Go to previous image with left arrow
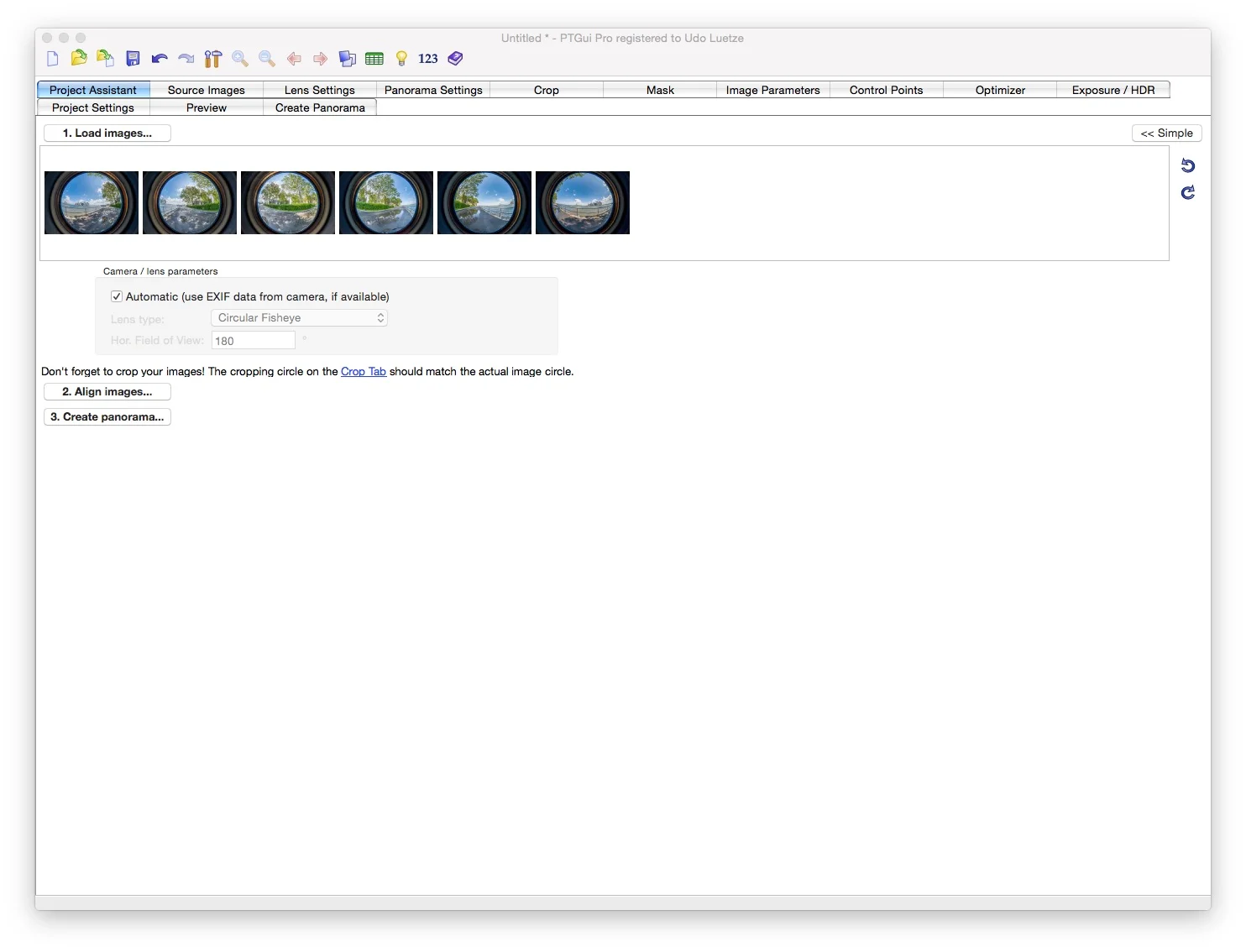The width and height of the screenshot is (1246, 952). pos(294,59)
